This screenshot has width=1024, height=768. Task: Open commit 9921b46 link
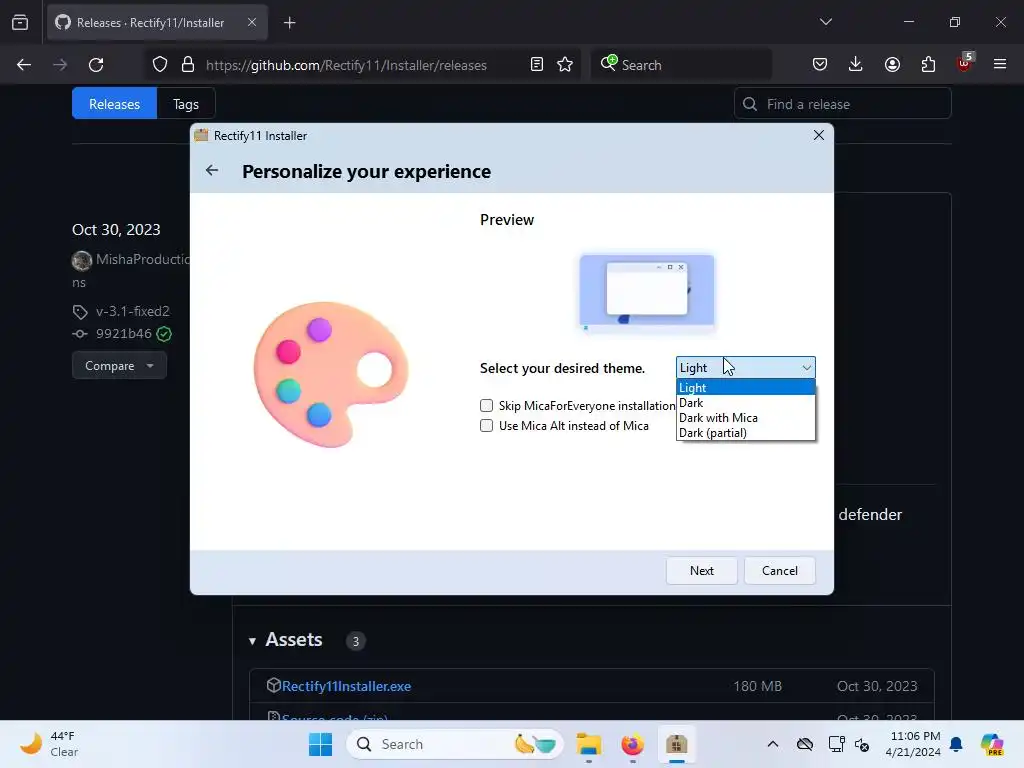123,334
